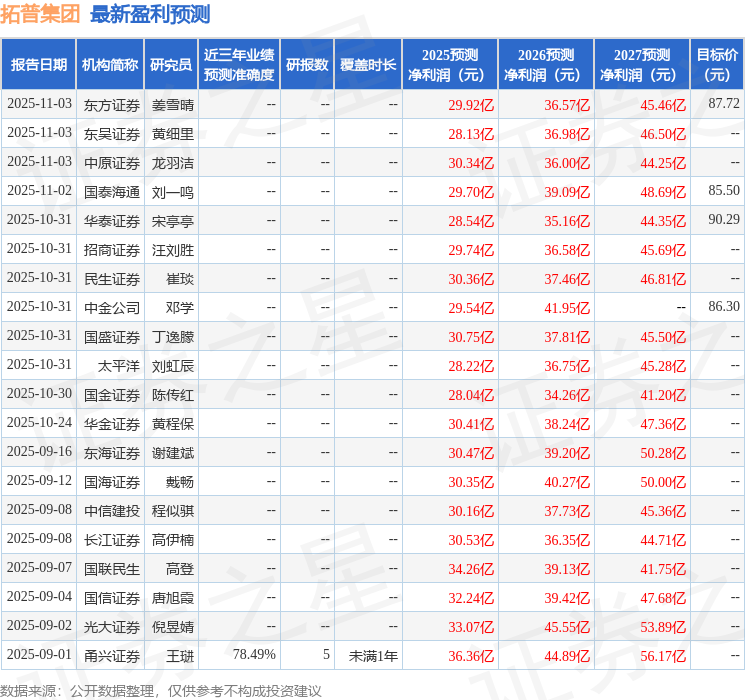Select the 中原证券 institution cell
This screenshot has height=700, width=745.
point(112,163)
